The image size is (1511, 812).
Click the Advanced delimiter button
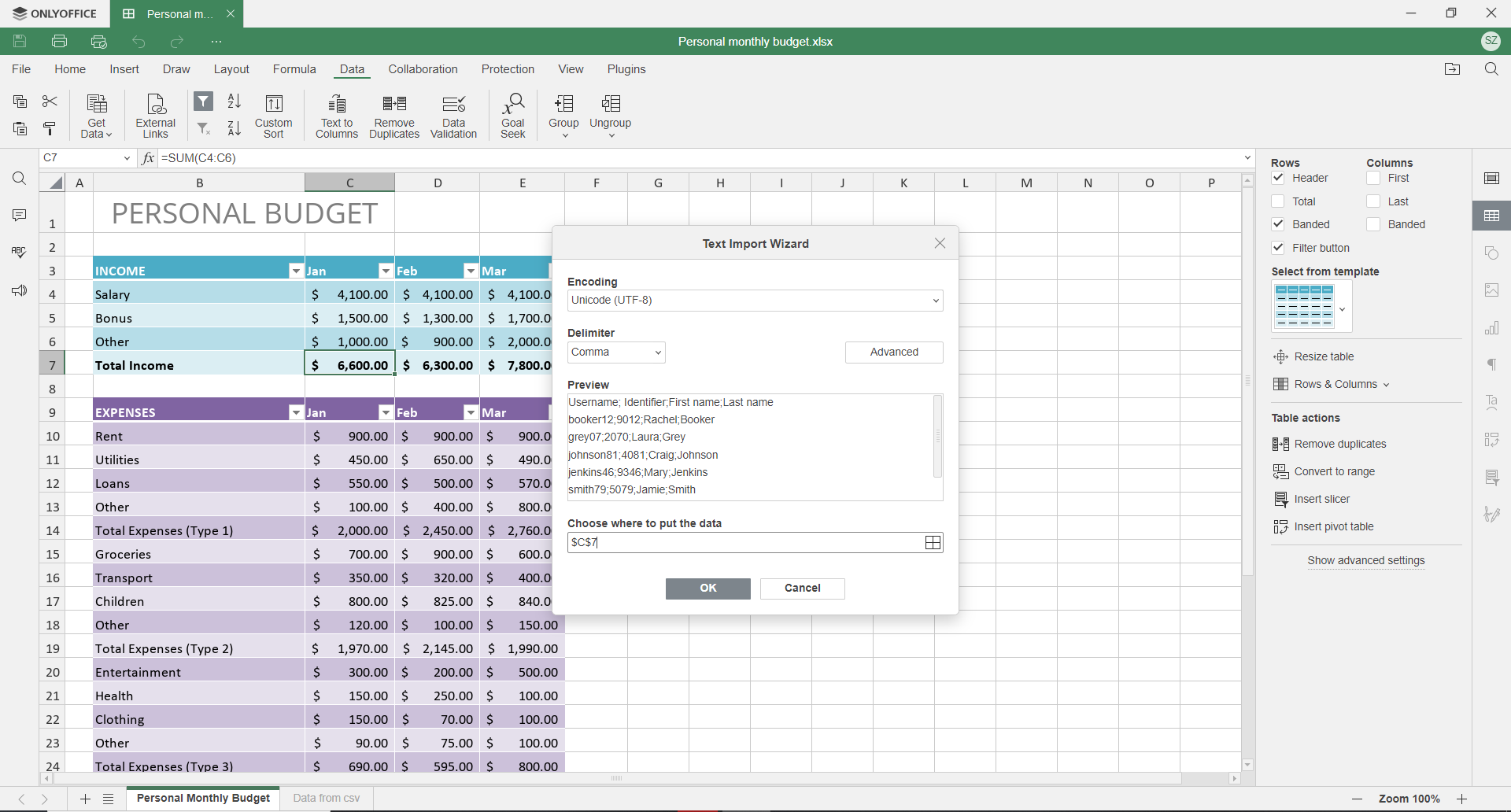click(x=894, y=352)
